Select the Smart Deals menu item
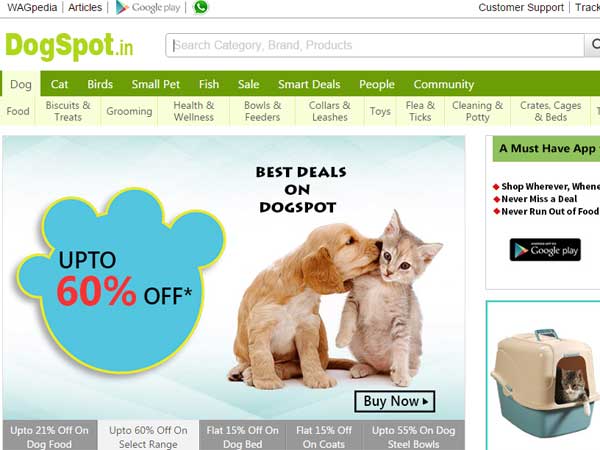 point(309,84)
